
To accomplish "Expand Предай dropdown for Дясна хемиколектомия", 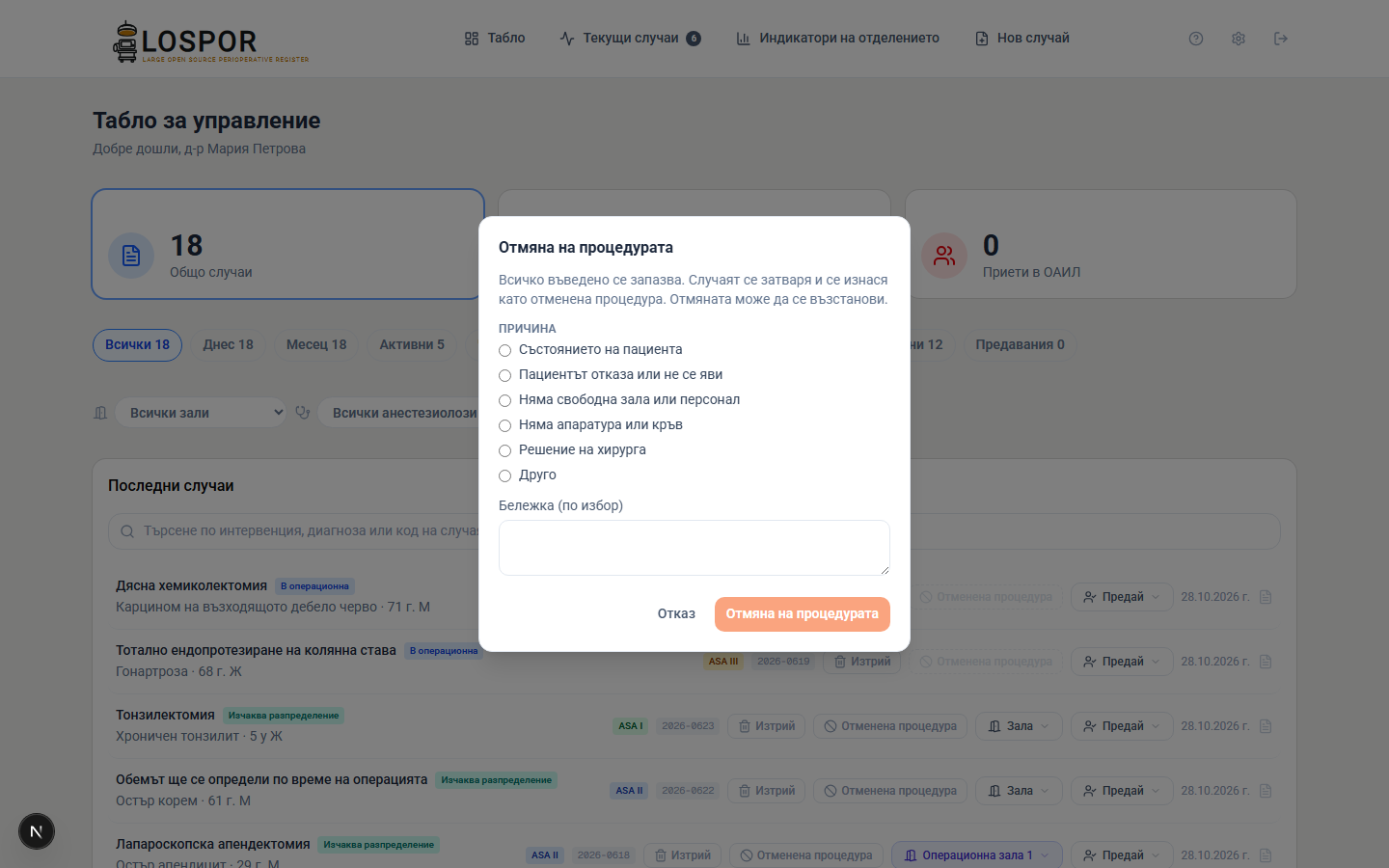I will point(1122,597).
